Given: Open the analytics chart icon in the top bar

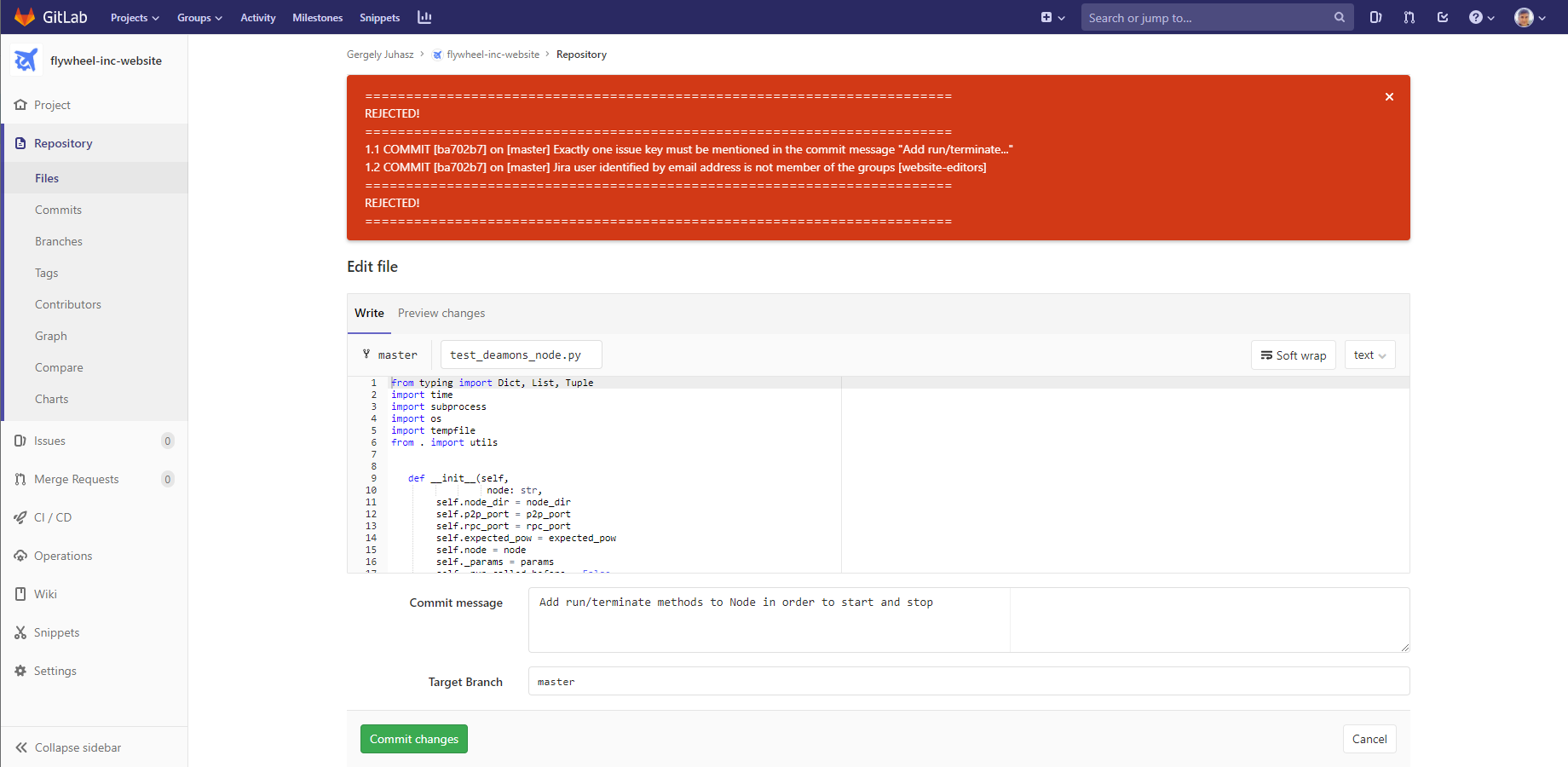Looking at the screenshot, I should 424,17.
